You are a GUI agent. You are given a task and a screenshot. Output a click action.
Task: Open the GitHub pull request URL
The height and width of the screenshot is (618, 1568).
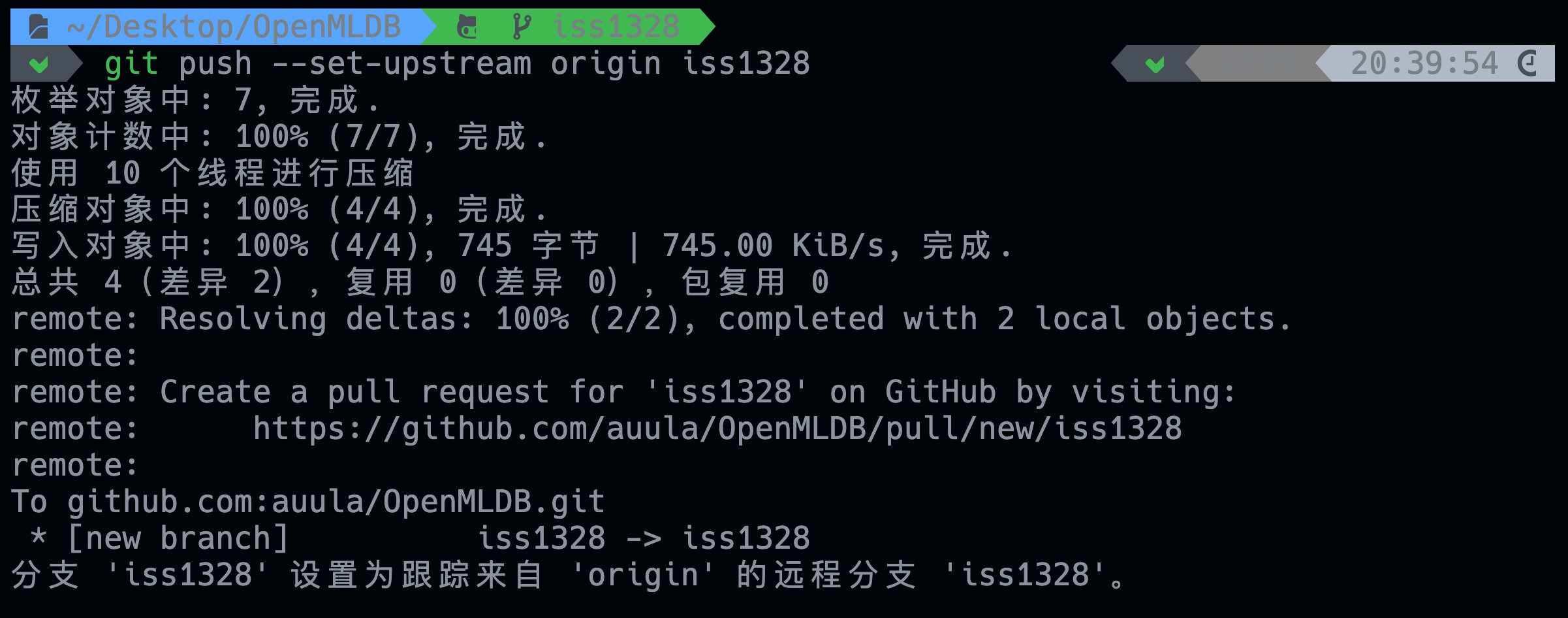click(717, 429)
